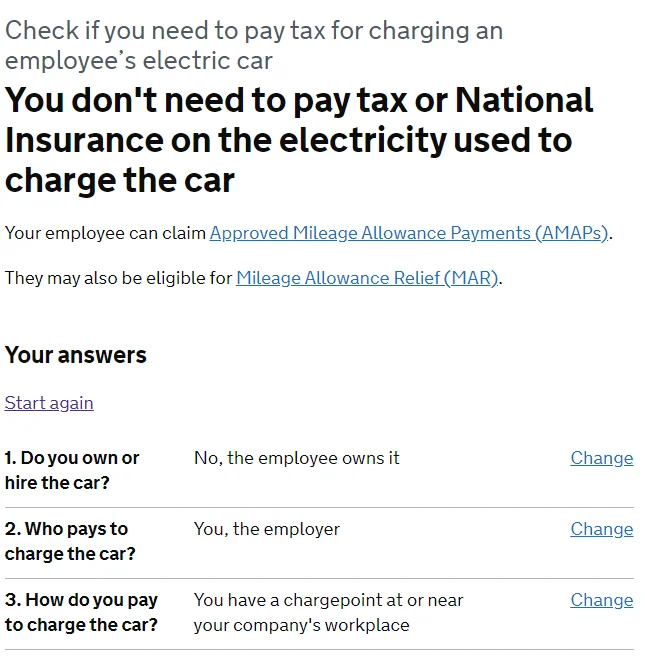The image size is (645, 664).
Task: Click the grey 'Check if you need to pay tax' caption
Action: pyautogui.click(x=254, y=45)
